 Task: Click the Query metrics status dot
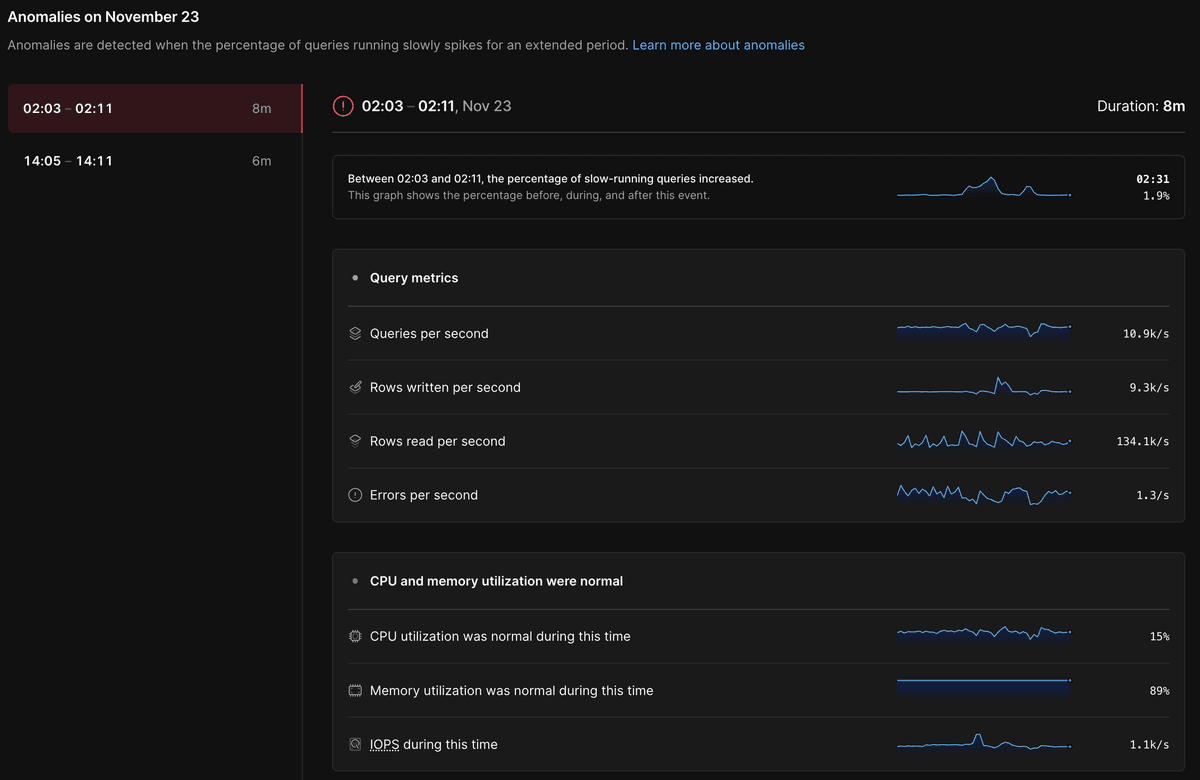[x=355, y=277]
